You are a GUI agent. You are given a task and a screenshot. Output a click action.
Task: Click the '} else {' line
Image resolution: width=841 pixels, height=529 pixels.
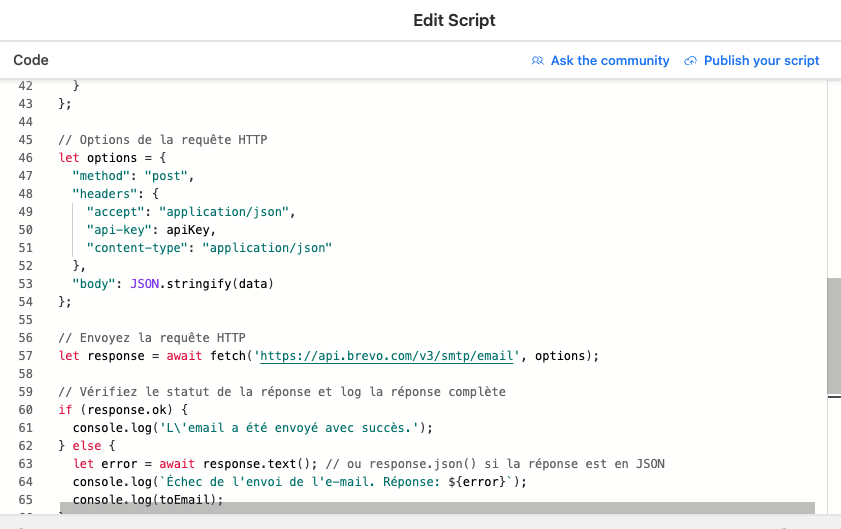click(x=87, y=446)
